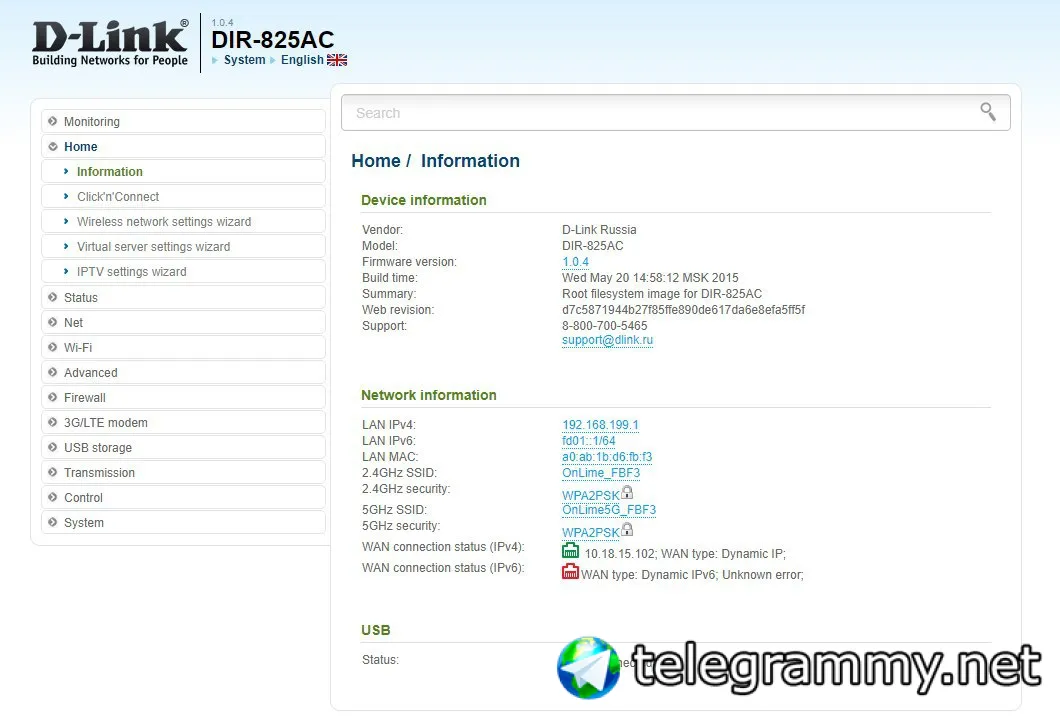Screen dimensions: 1060x728
Task: Open the 3G/LTE modem menu
Action: tap(183, 422)
